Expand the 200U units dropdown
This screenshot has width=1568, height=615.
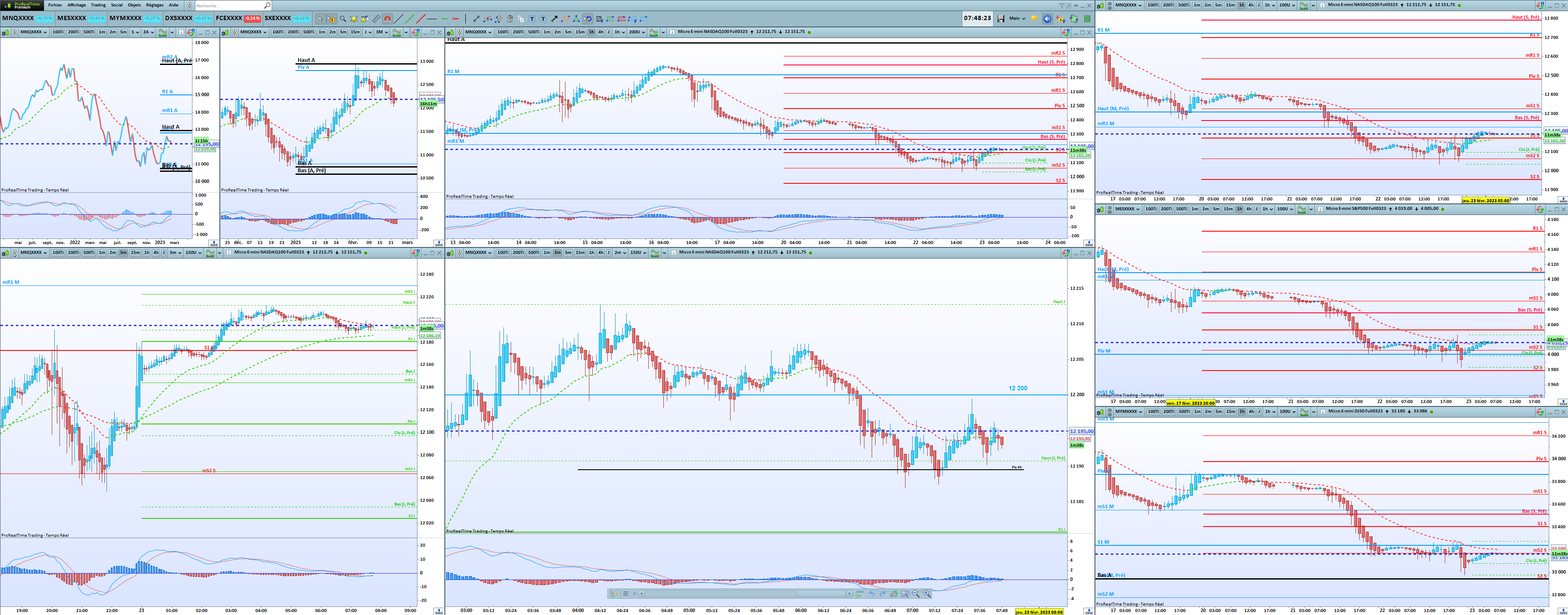[x=637, y=32]
